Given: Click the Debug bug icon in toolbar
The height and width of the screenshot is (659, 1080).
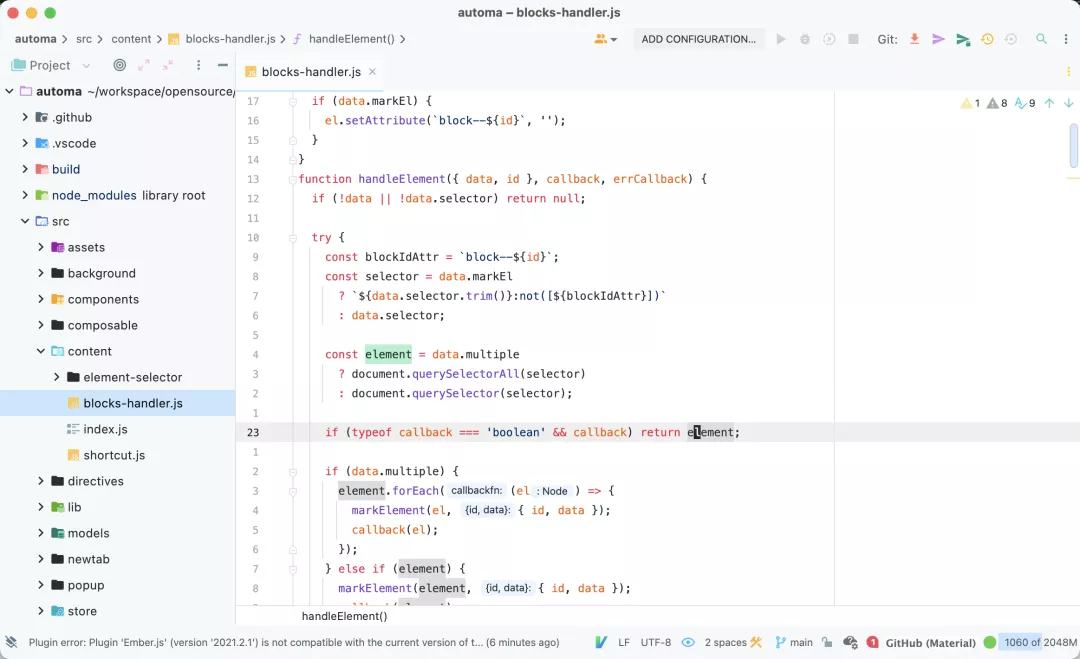Looking at the screenshot, I should tap(804, 39).
